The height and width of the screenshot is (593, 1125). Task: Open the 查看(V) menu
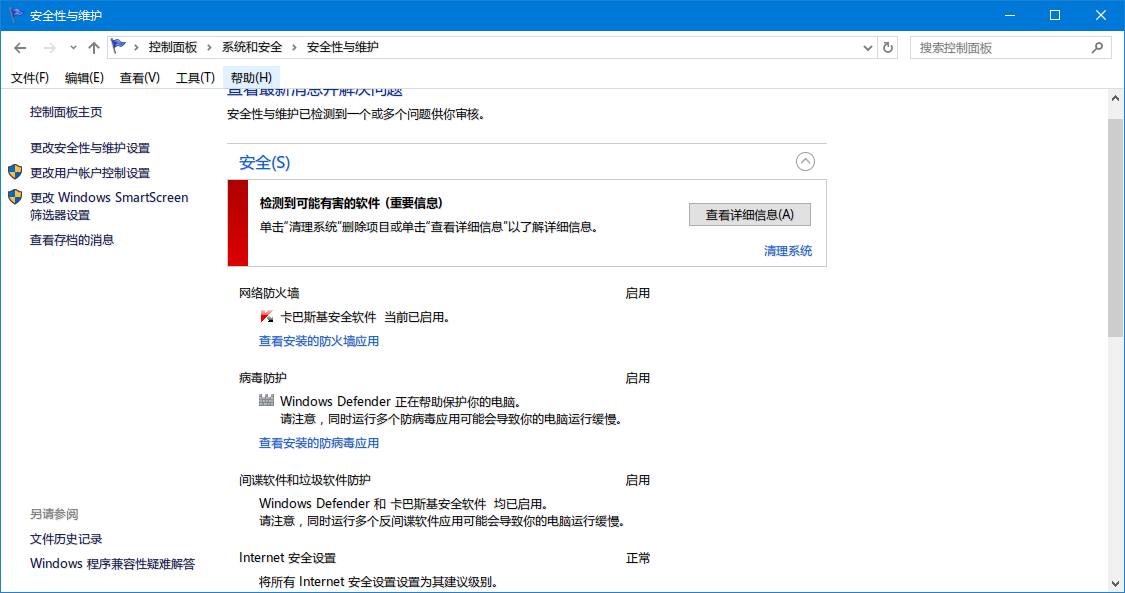[x=139, y=77]
